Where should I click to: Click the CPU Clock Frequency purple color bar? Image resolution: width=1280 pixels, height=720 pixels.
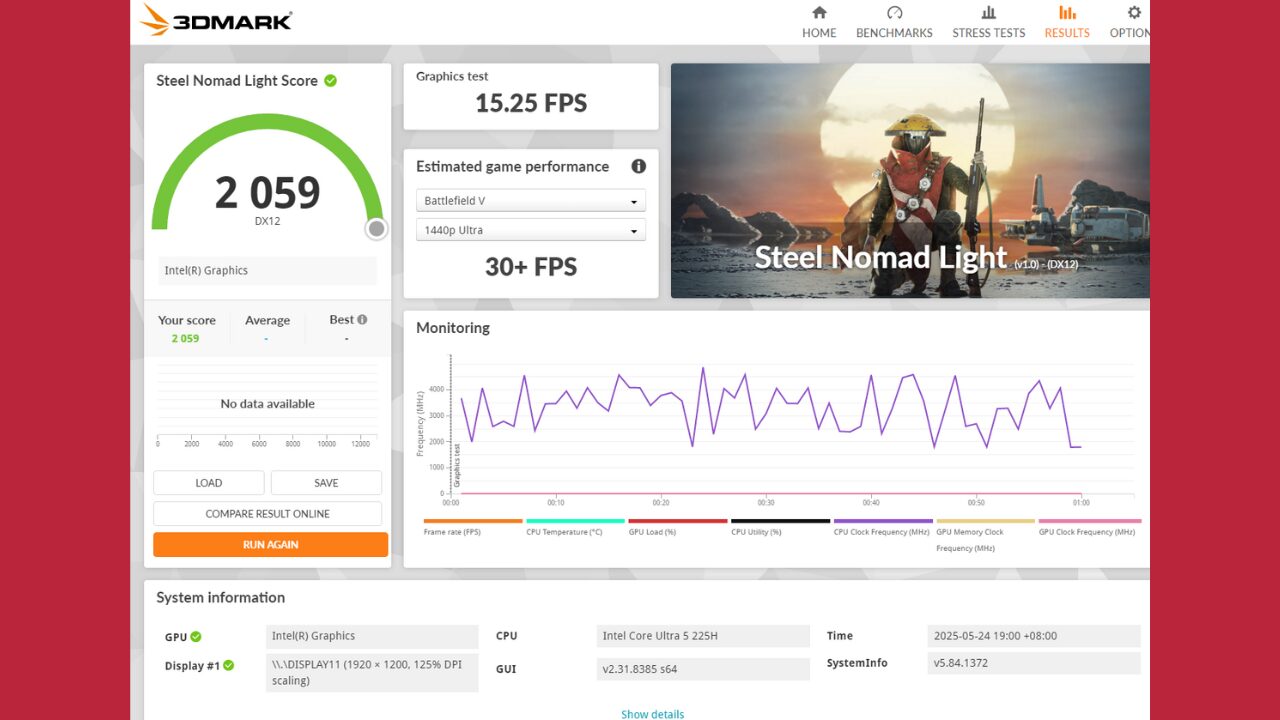coord(883,521)
